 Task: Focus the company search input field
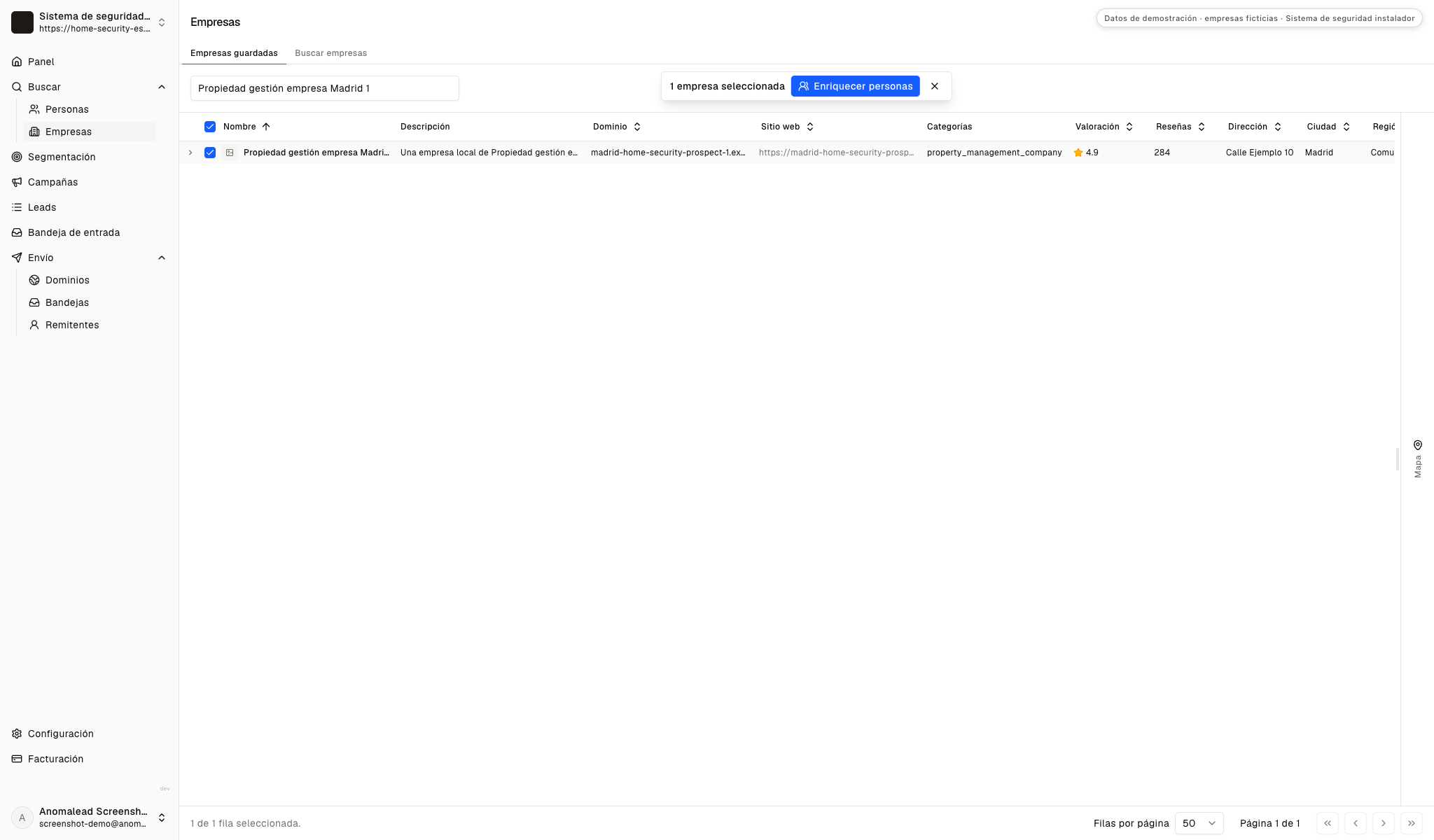click(325, 88)
